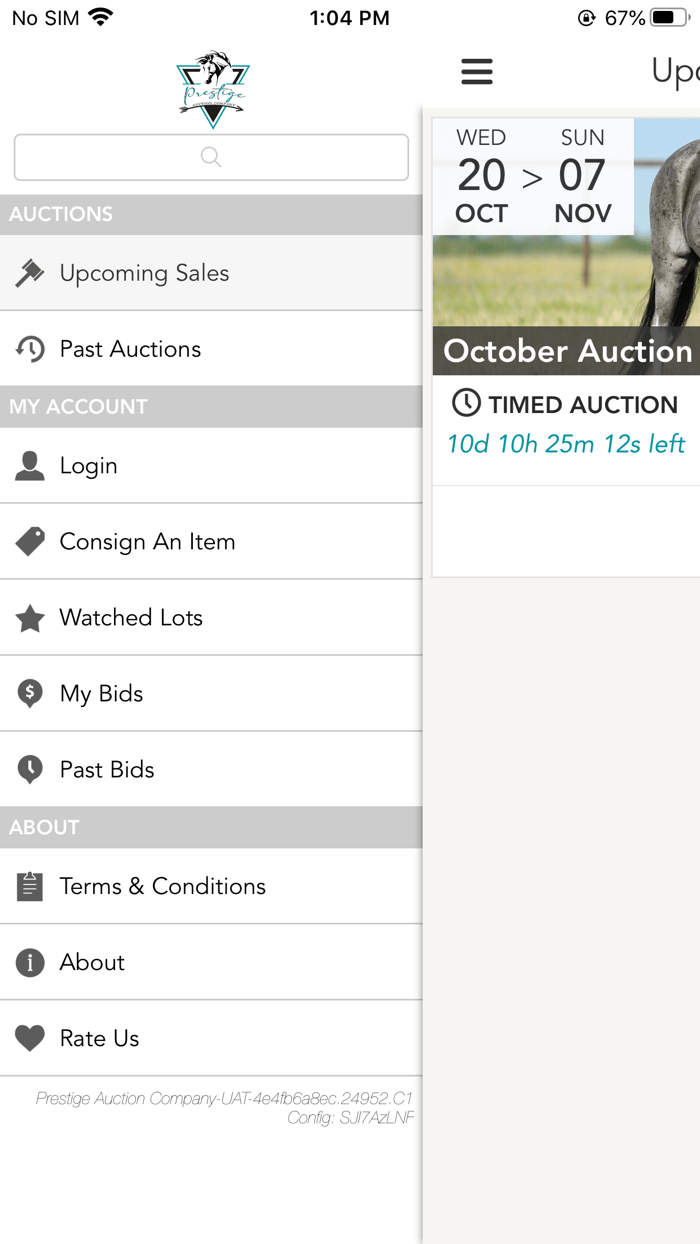Screen dimensions: 700x1244
Task: Click the Consign An Item tag icon
Action: point(30,541)
